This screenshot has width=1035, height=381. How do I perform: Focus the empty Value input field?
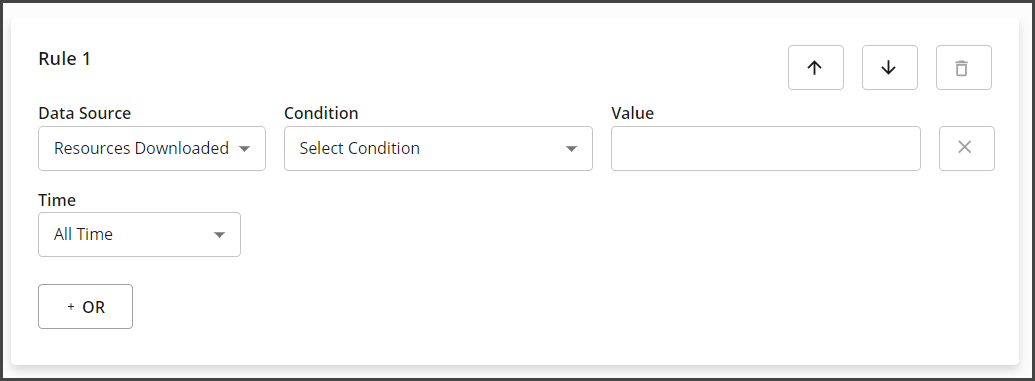click(x=766, y=148)
